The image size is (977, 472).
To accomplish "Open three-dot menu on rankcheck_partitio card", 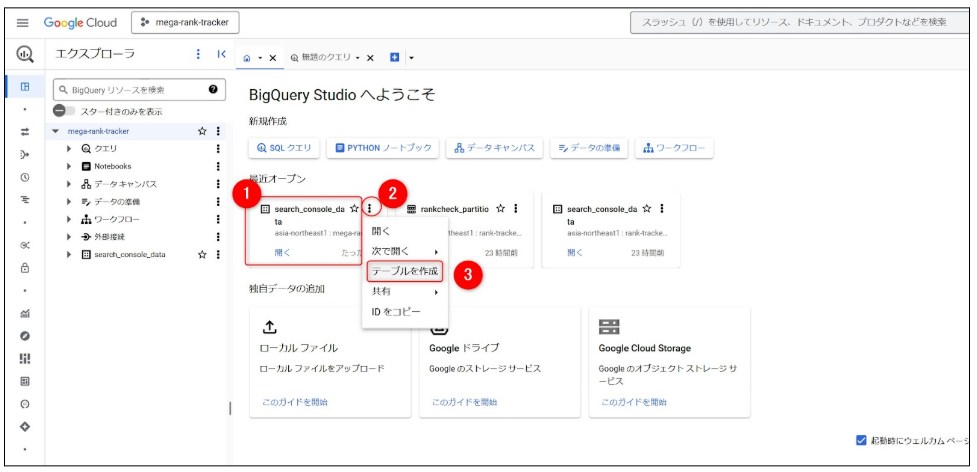I will point(515,209).
